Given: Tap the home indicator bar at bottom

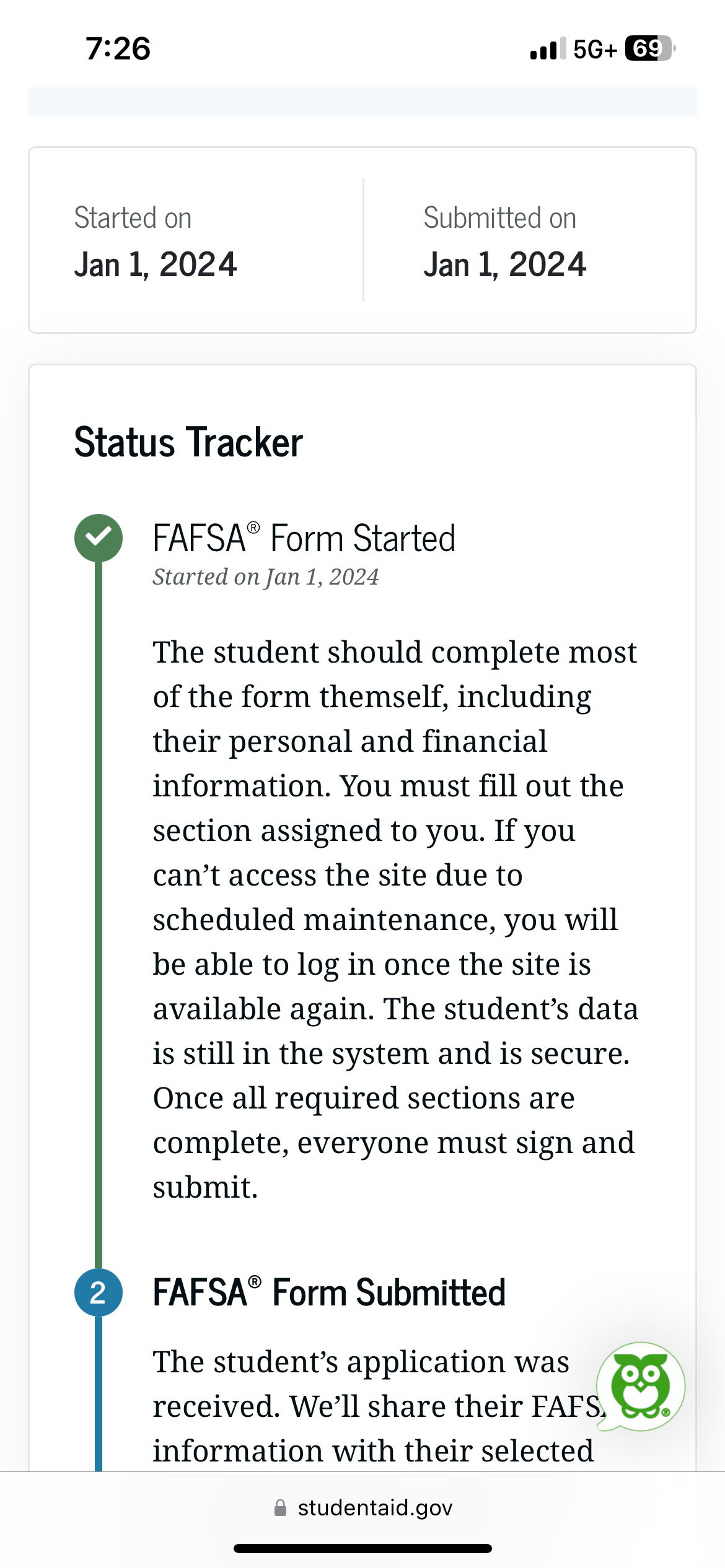Looking at the screenshot, I should (362, 1548).
